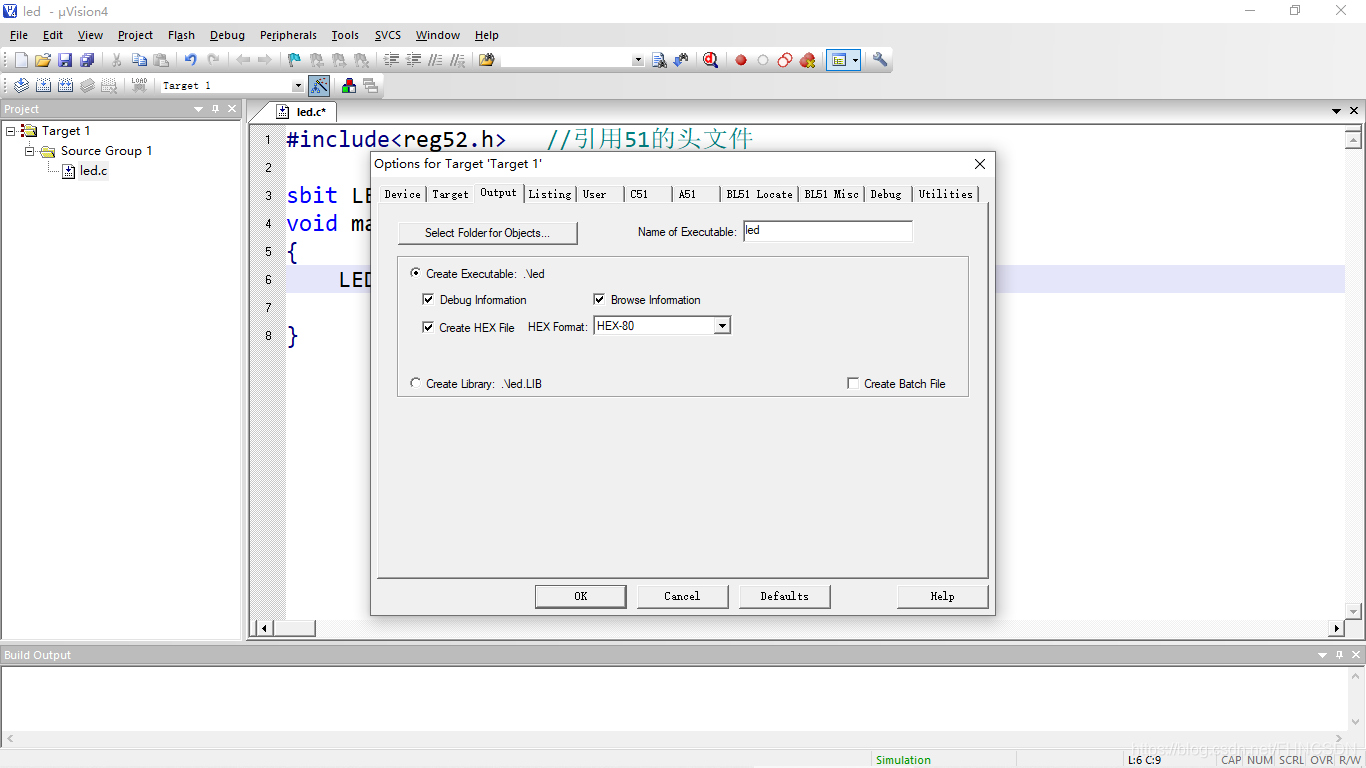Download to flash with LOAD icon
This screenshot has width=1366, height=768.
139,86
